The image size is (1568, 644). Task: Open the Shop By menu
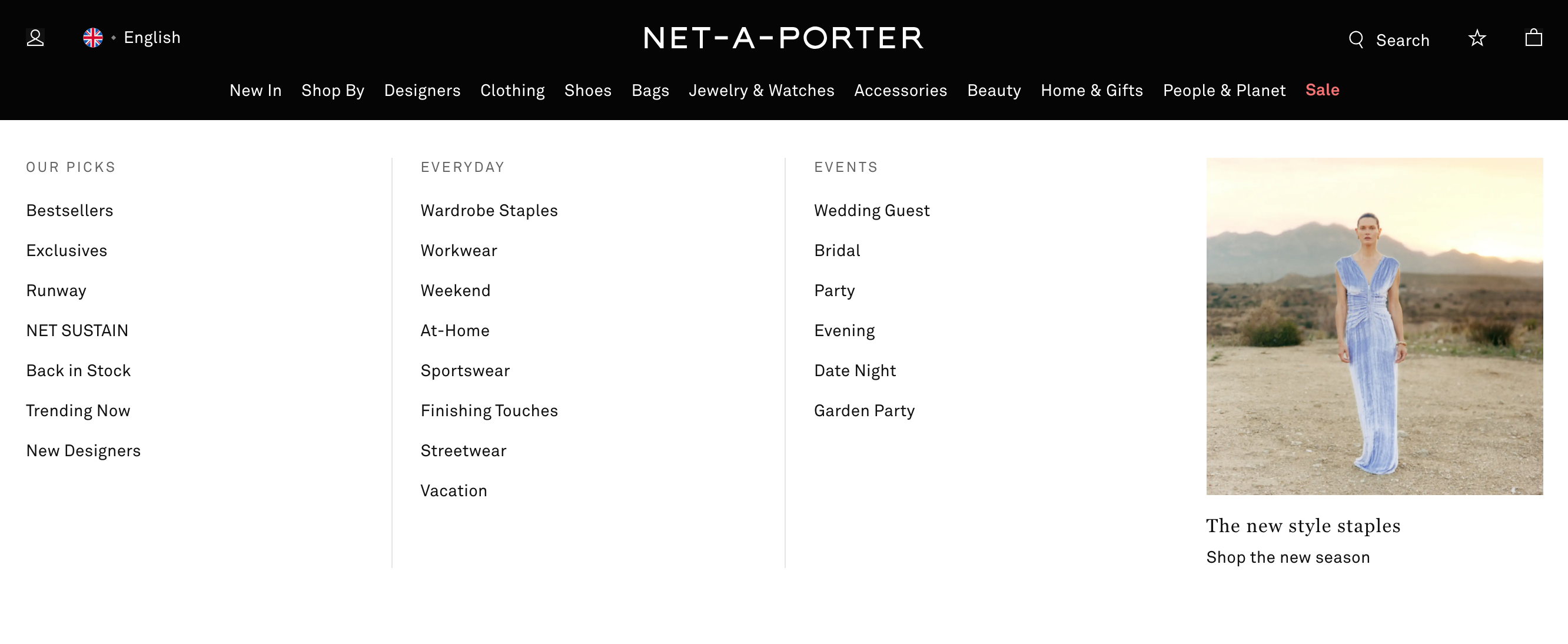[333, 90]
